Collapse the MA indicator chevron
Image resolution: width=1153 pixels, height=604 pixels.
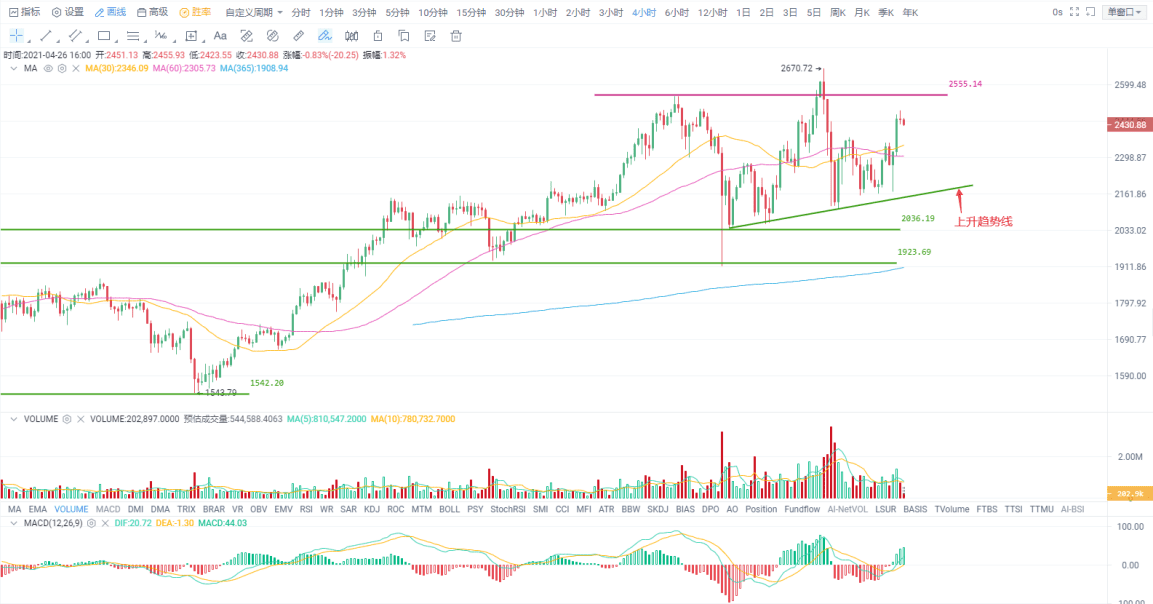[13, 68]
